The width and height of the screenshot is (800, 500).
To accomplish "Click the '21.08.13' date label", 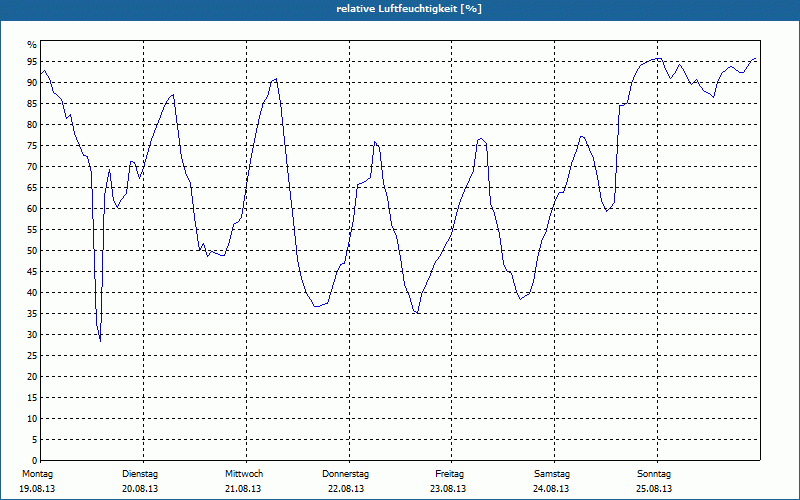I will (243, 489).
